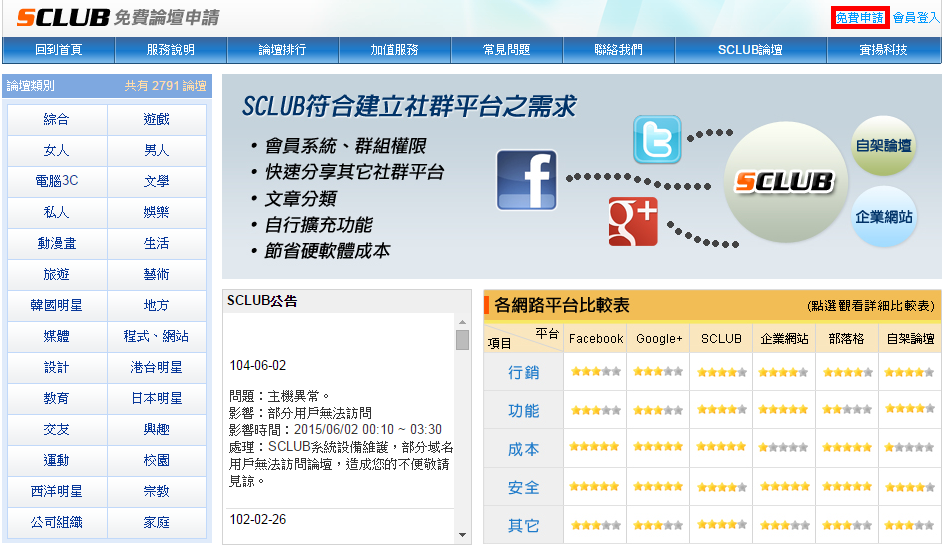Select the 公司組織 forum category
This screenshot has height=547, width=944.
(x=57, y=523)
